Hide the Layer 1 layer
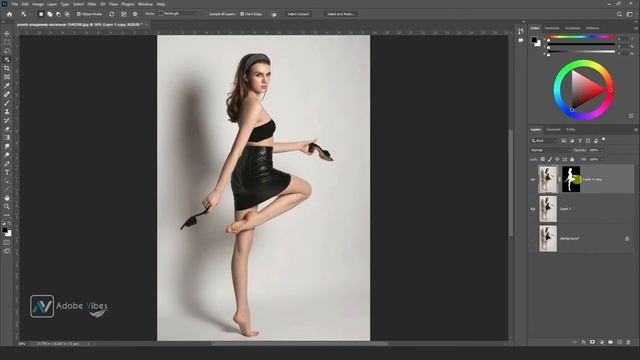640x360 pixels. tap(533, 209)
